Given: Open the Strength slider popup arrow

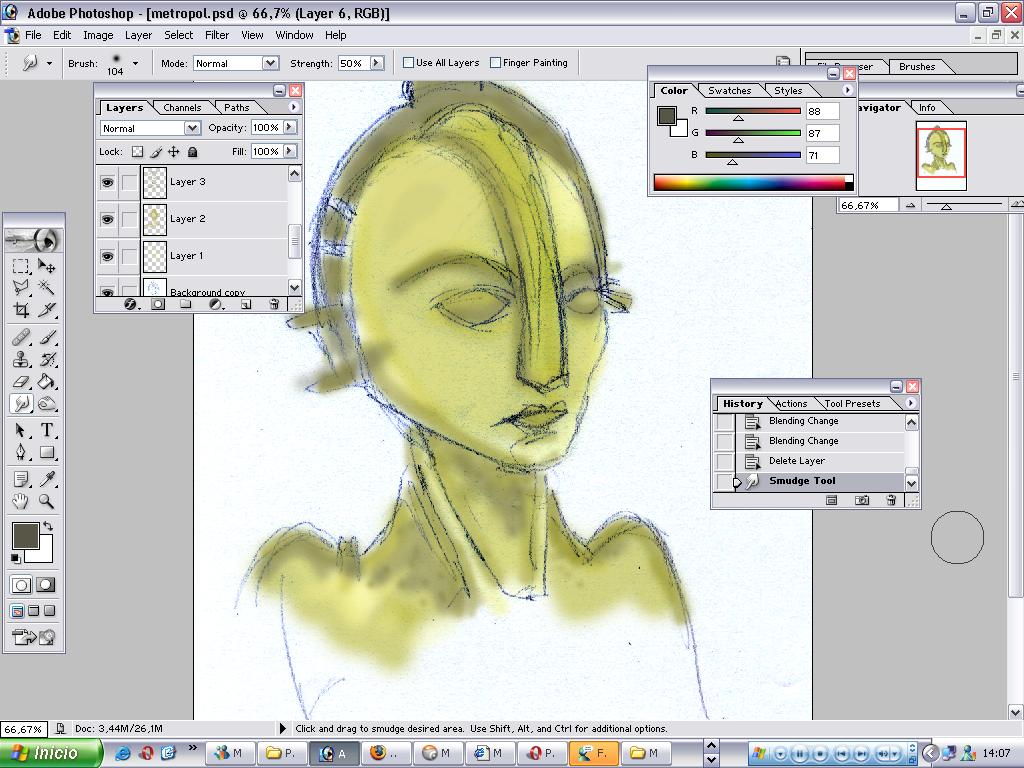Looking at the screenshot, I should point(377,63).
